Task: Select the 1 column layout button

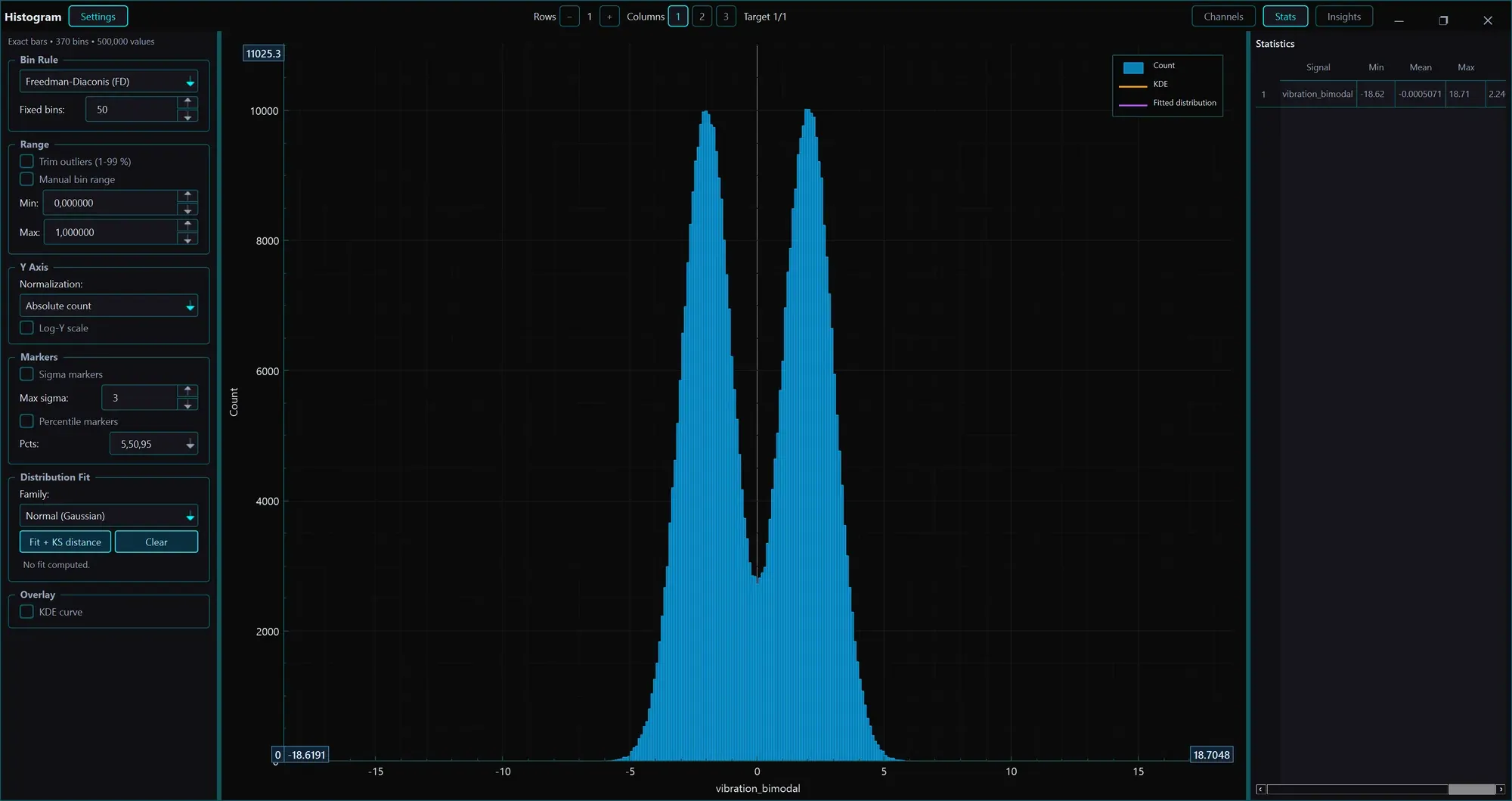Action: (x=678, y=17)
